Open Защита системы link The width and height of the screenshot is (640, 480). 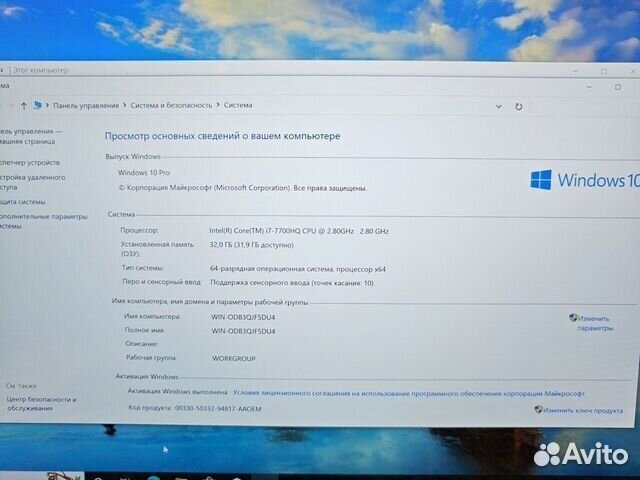pos(23,202)
